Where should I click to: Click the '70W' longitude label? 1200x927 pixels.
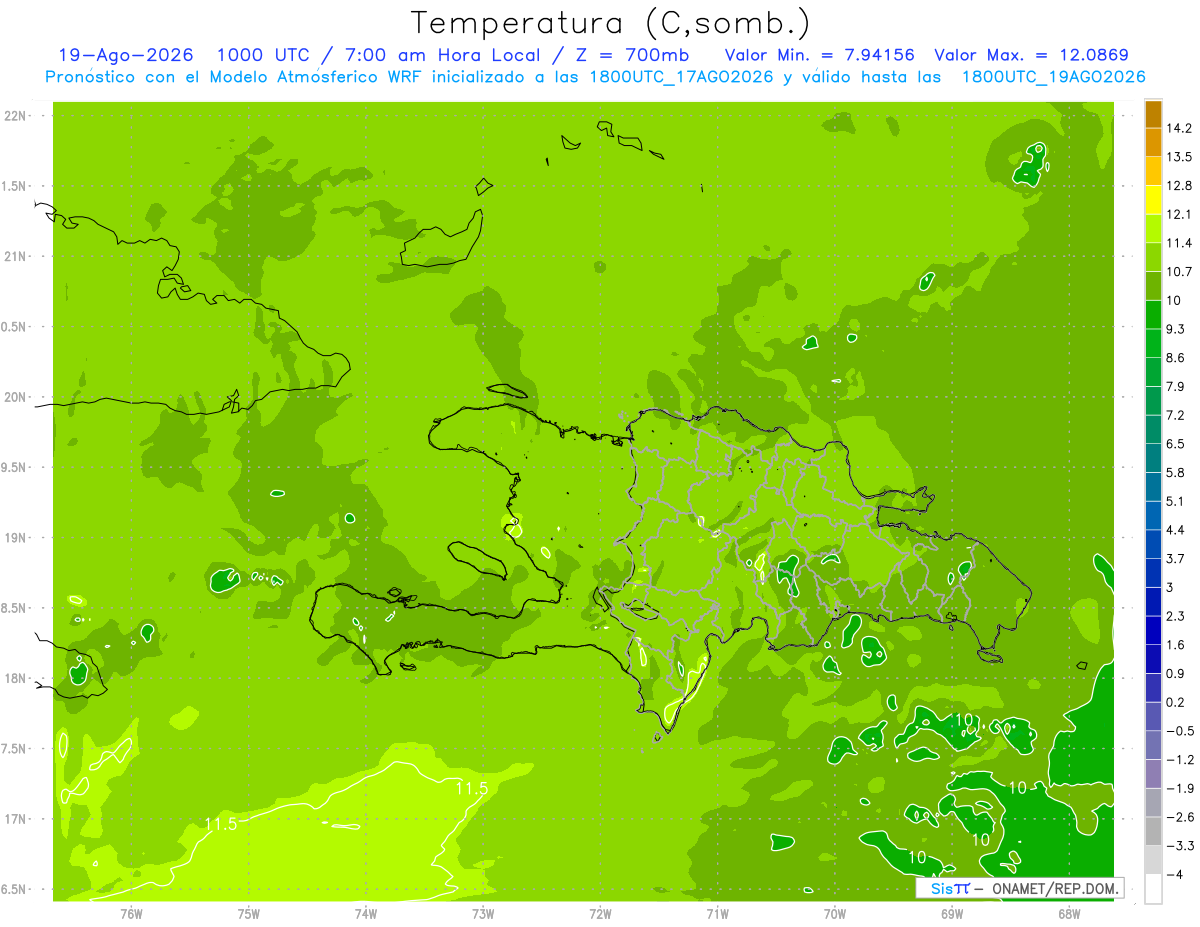pos(834,913)
